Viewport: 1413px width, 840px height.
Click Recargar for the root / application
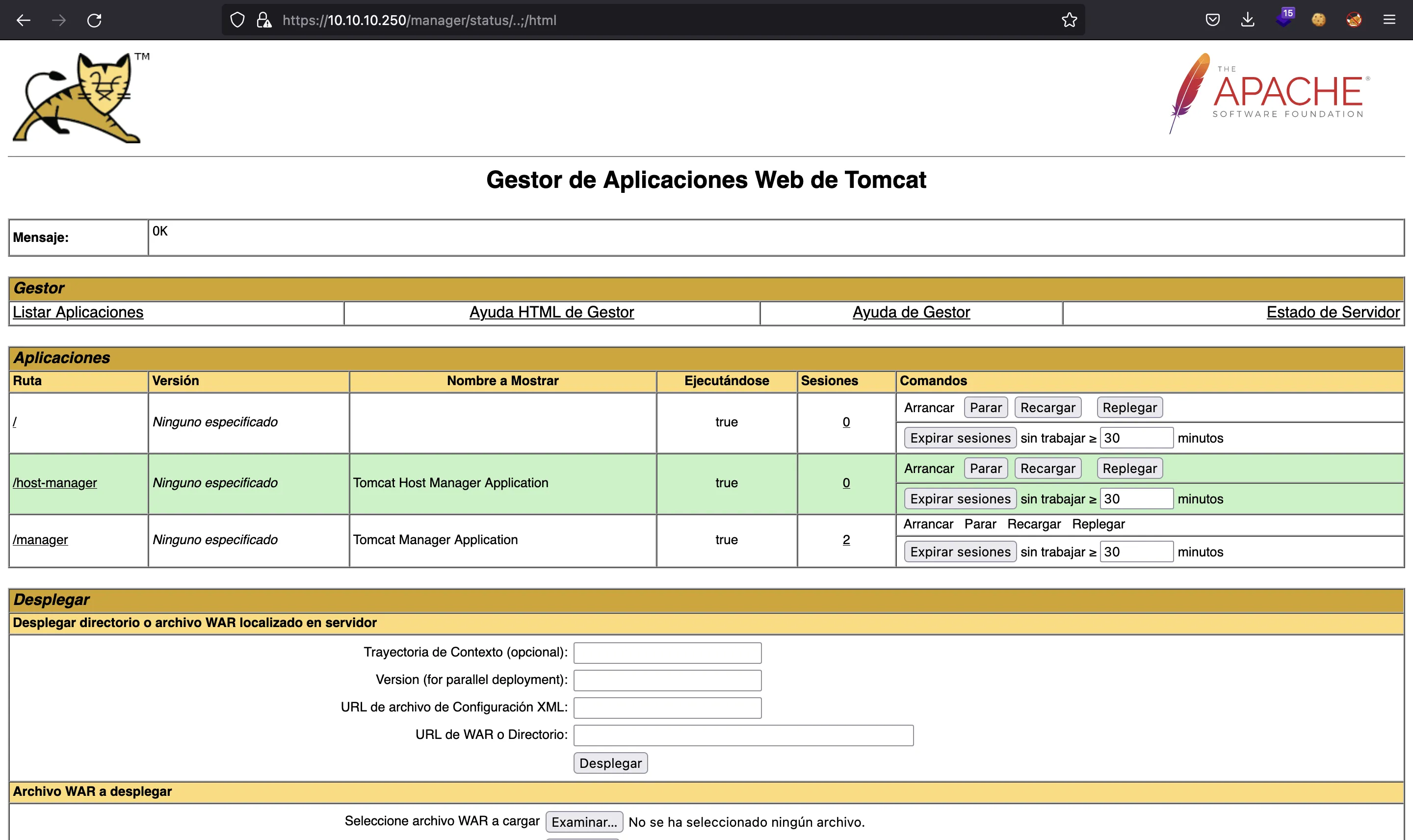point(1047,408)
